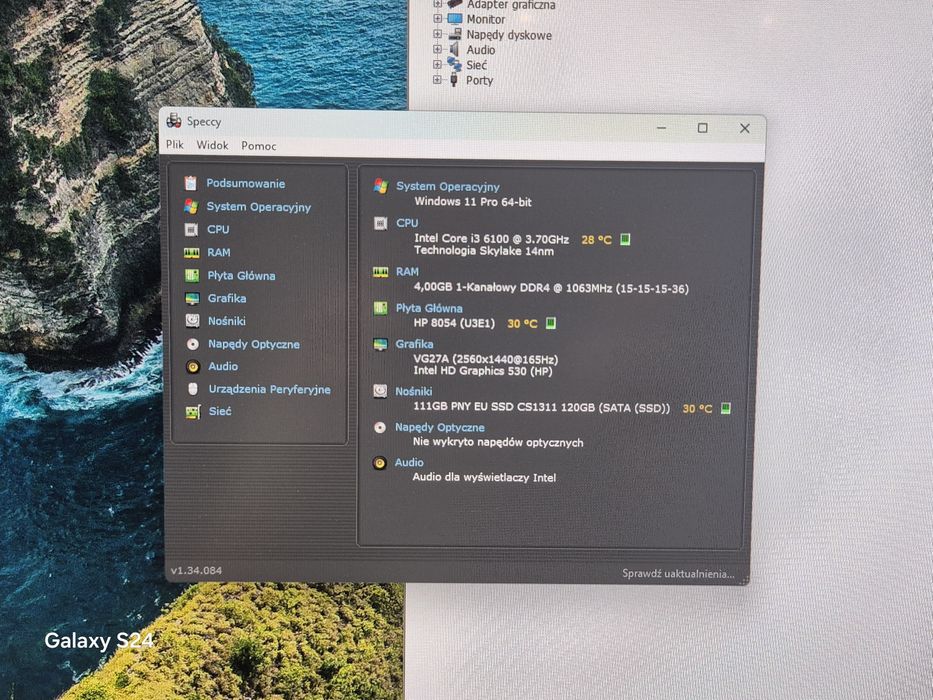933x700 pixels.
Task: Expand the Audio node in background tree
Action: 437,49
